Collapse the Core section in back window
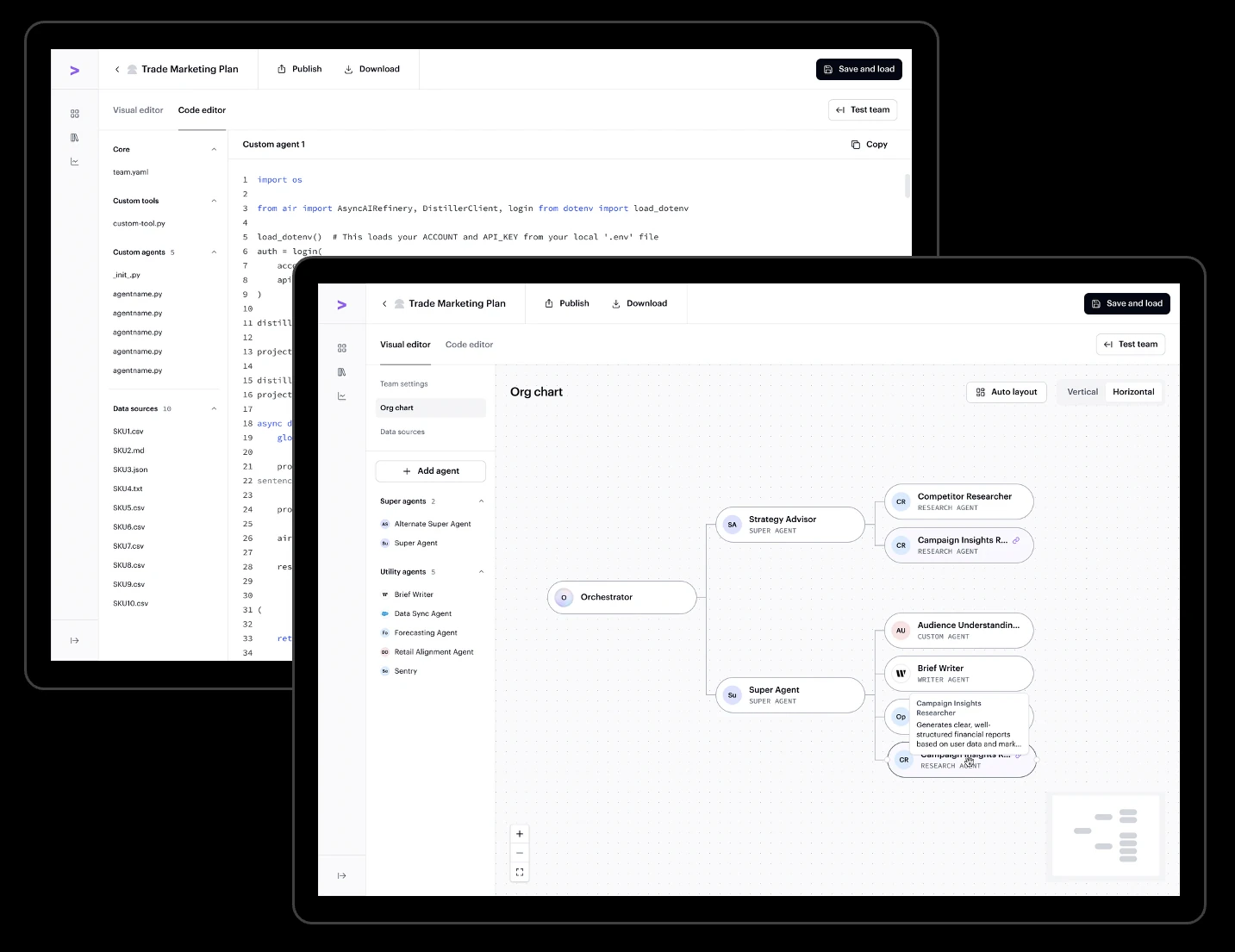Screen dimensions: 1235x952 [x=214, y=149]
